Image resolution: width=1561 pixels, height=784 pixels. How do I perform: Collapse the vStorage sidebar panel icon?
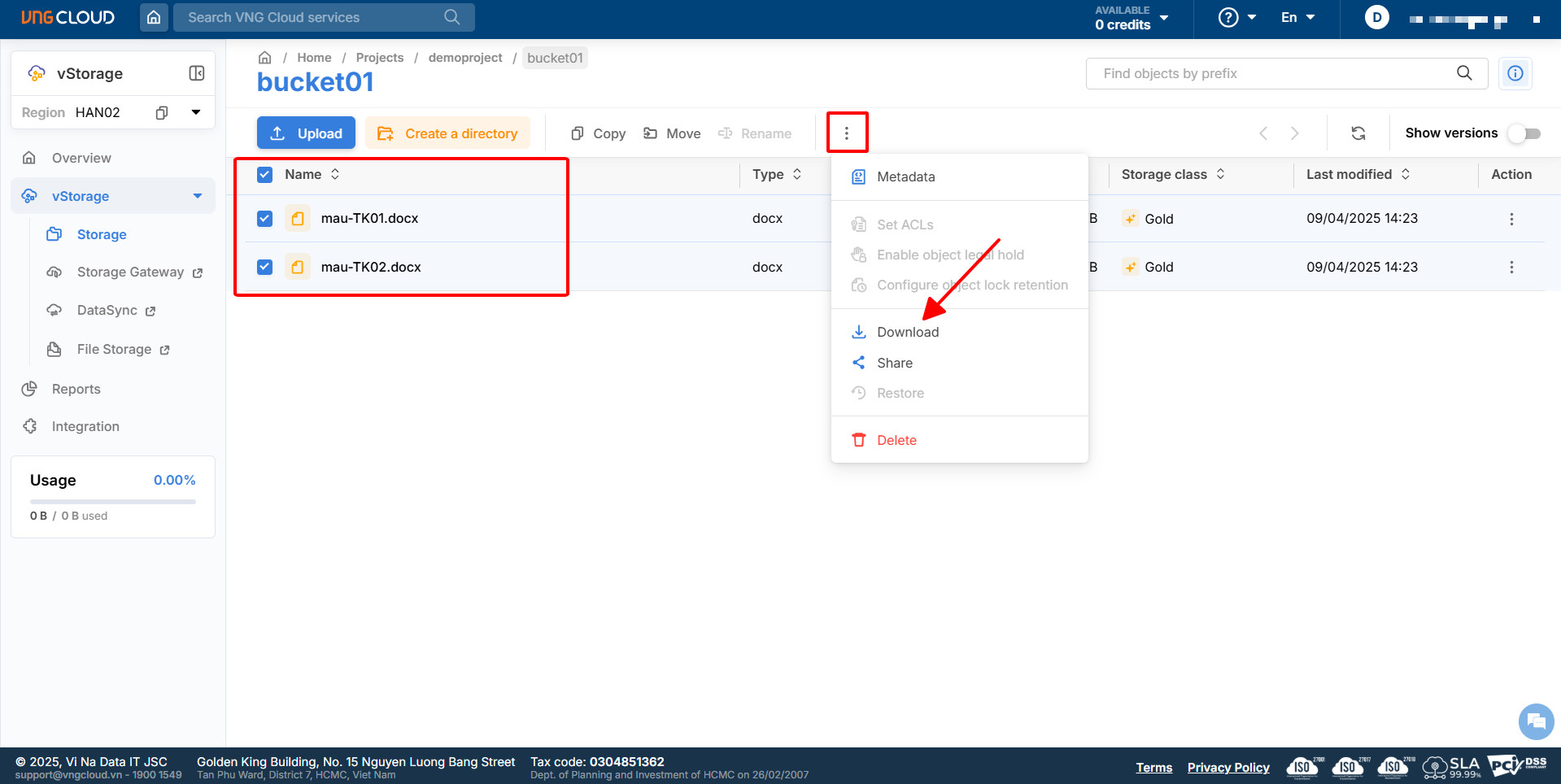tap(197, 73)
